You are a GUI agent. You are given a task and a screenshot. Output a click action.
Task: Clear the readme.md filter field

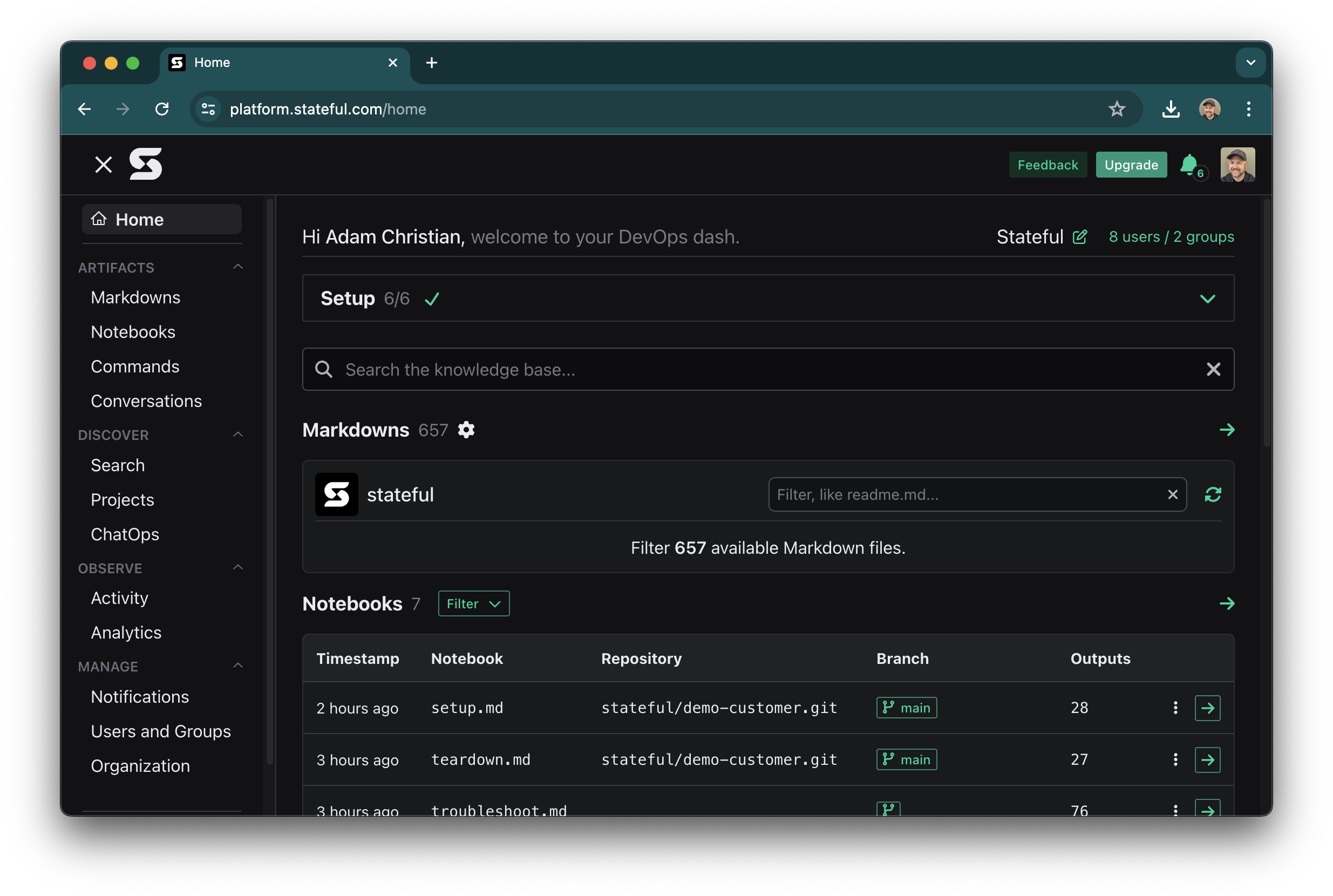pyautogui.click(x=1172, y=494)
